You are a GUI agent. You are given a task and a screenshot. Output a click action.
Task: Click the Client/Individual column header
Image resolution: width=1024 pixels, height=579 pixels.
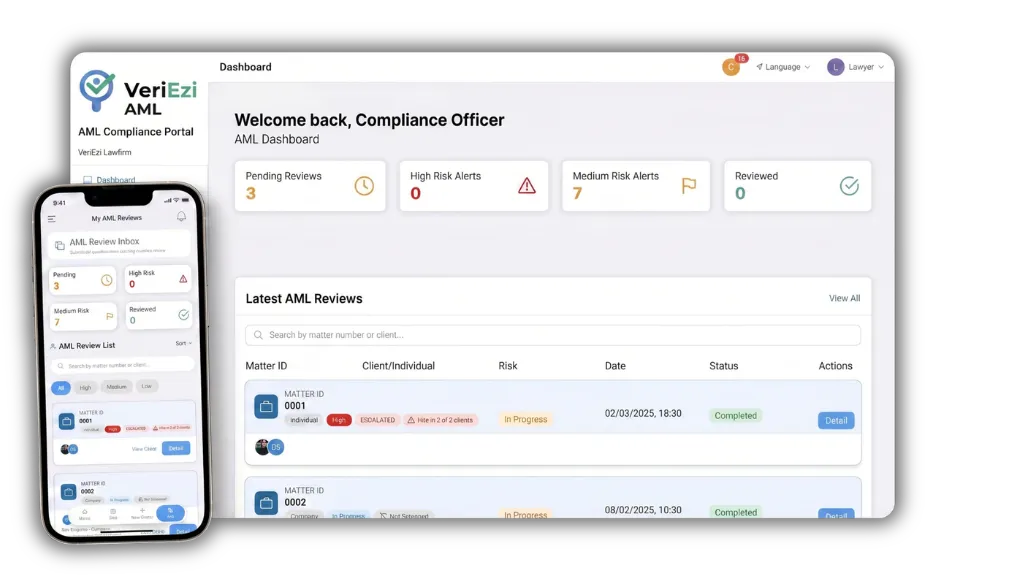tap(398, 366)
